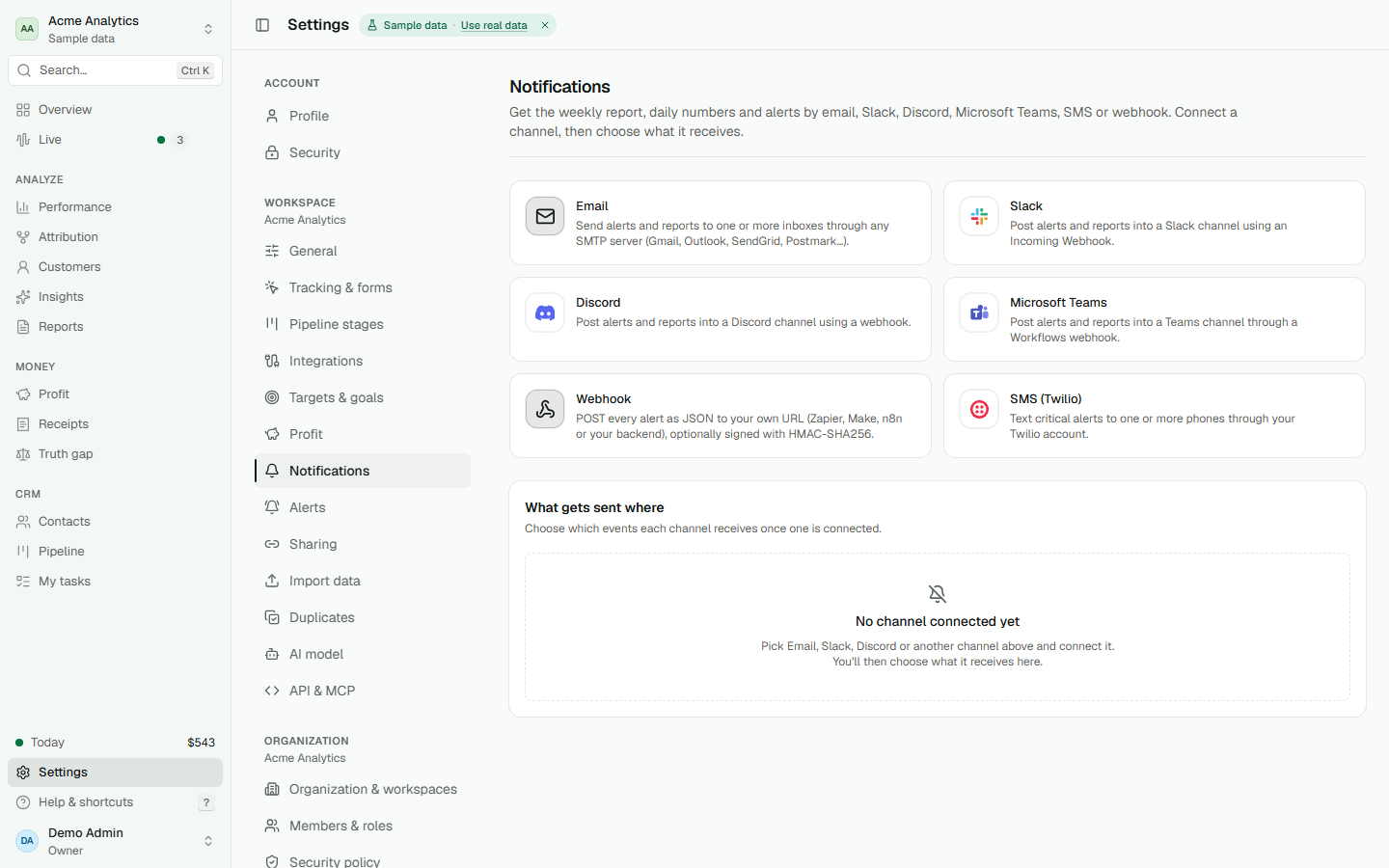The width and height of the screenshot is (1389, 868).
Task: Click the General sliders icon
Action: click(272, 251)
